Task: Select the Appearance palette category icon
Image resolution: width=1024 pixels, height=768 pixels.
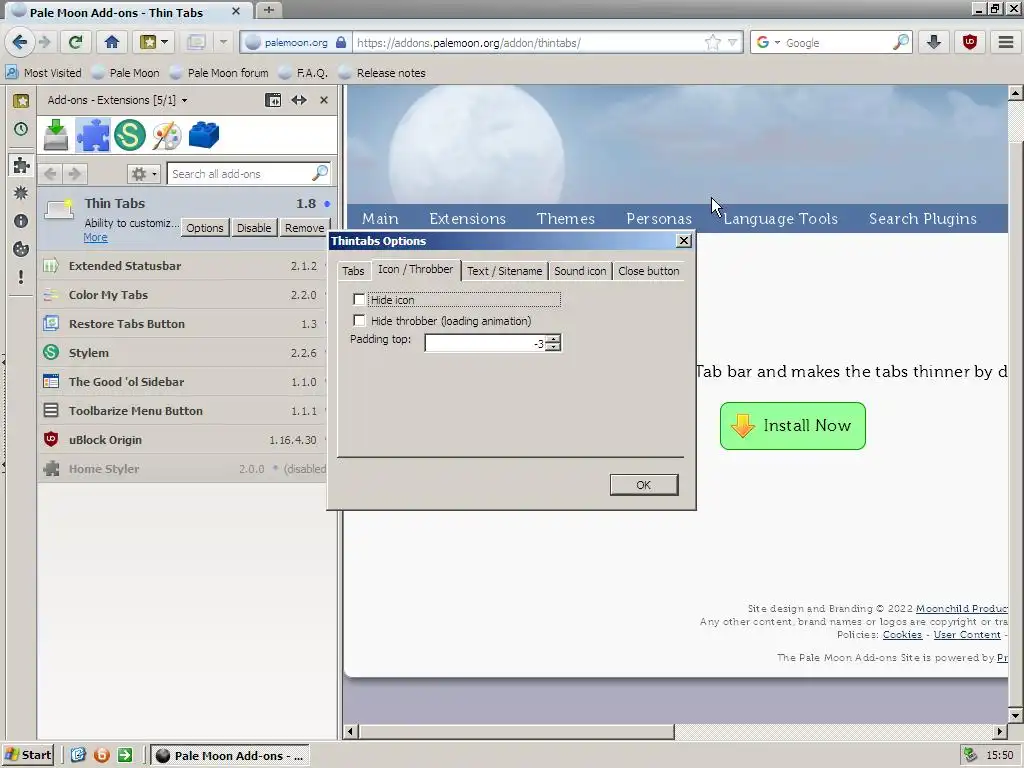Action: pyautogui.click(x=167, y=135)
